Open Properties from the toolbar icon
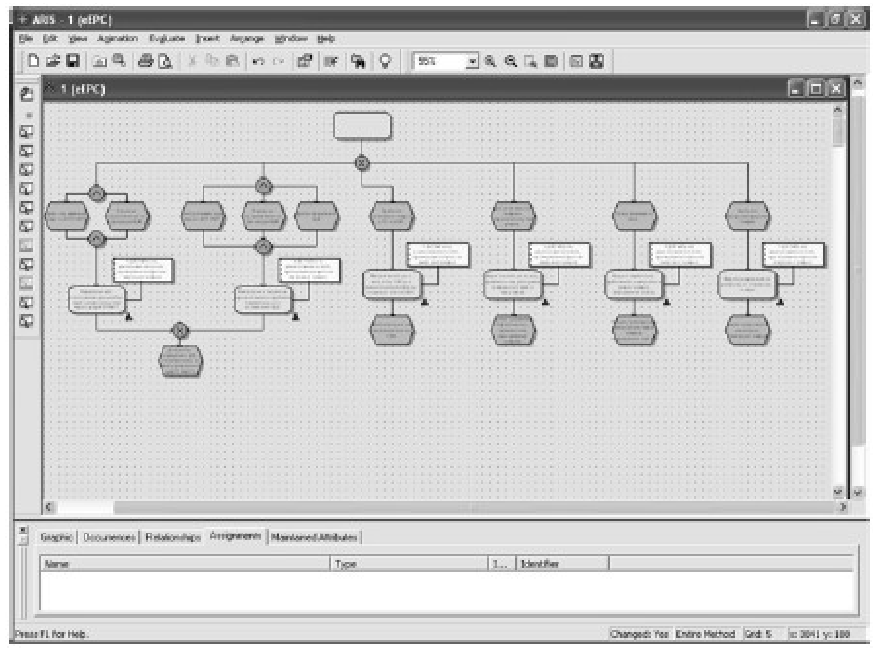The image size is (879, 649). coord(305,61)
